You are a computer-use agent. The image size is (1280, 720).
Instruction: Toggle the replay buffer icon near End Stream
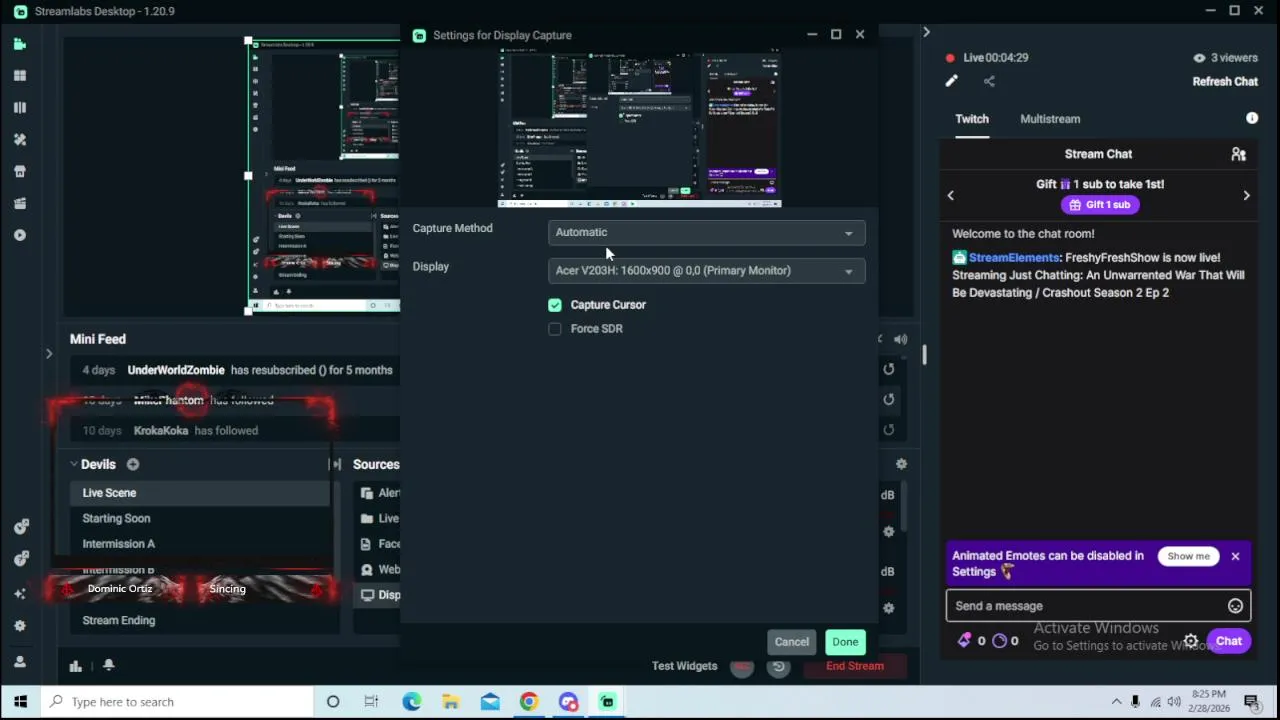[x=779, y=666]
